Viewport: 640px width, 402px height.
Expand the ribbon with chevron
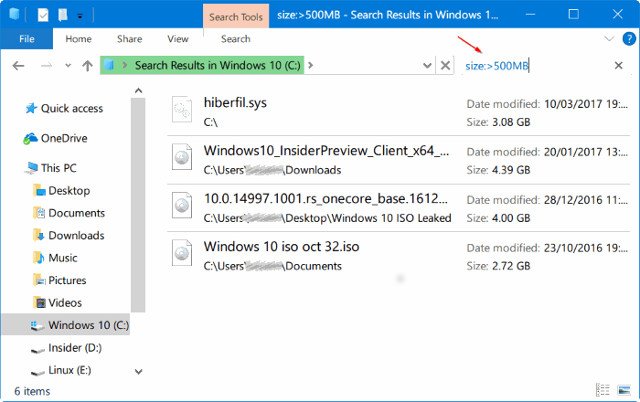tap(609, 39)
